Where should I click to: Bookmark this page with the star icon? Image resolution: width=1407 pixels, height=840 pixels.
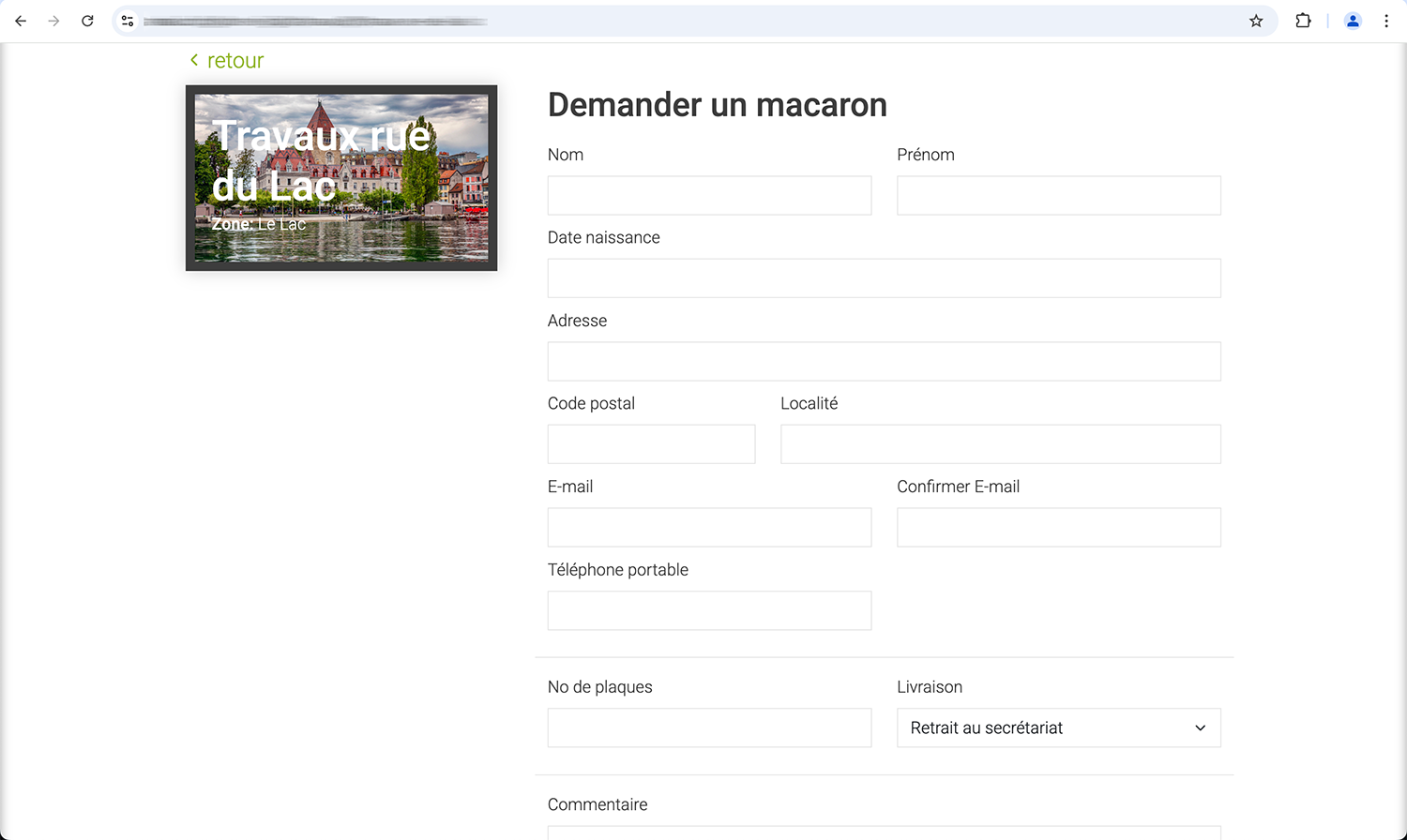click(1256, 21)
